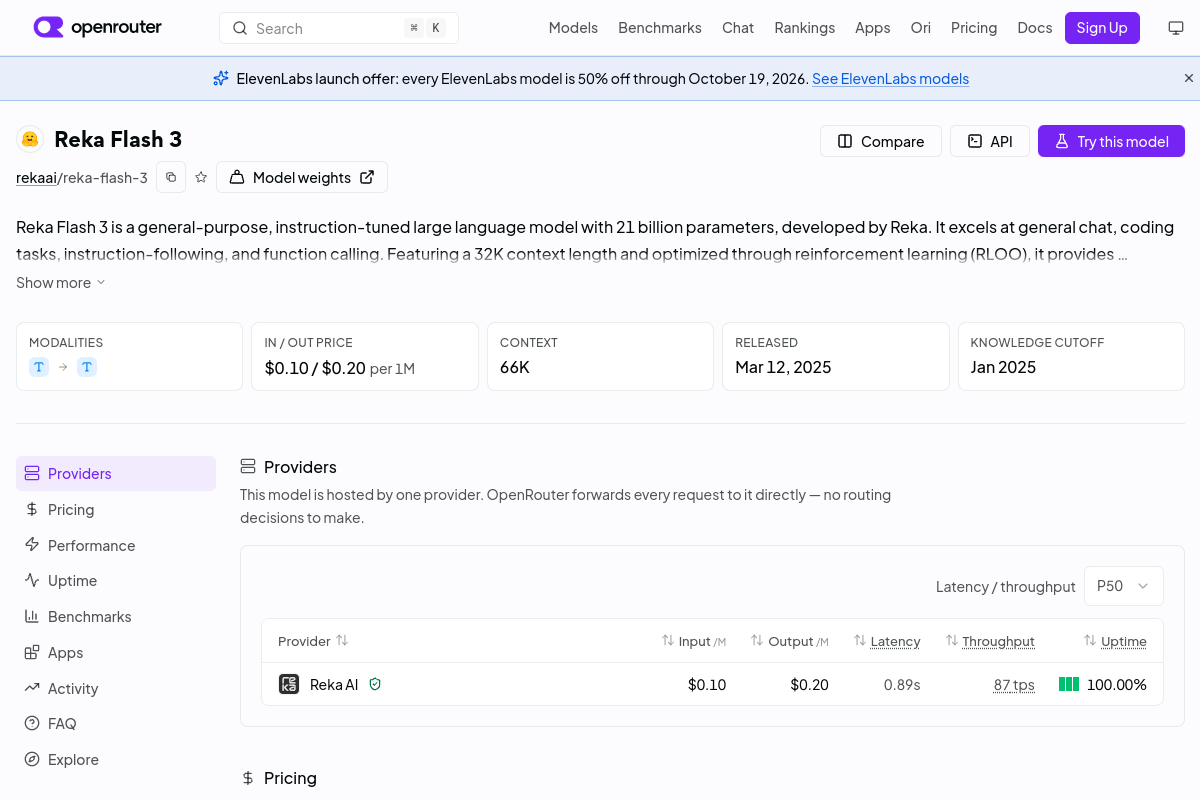1200x800 pixels.
Task: Follow the See ElevenLabs models link
Action: (890, 78)
